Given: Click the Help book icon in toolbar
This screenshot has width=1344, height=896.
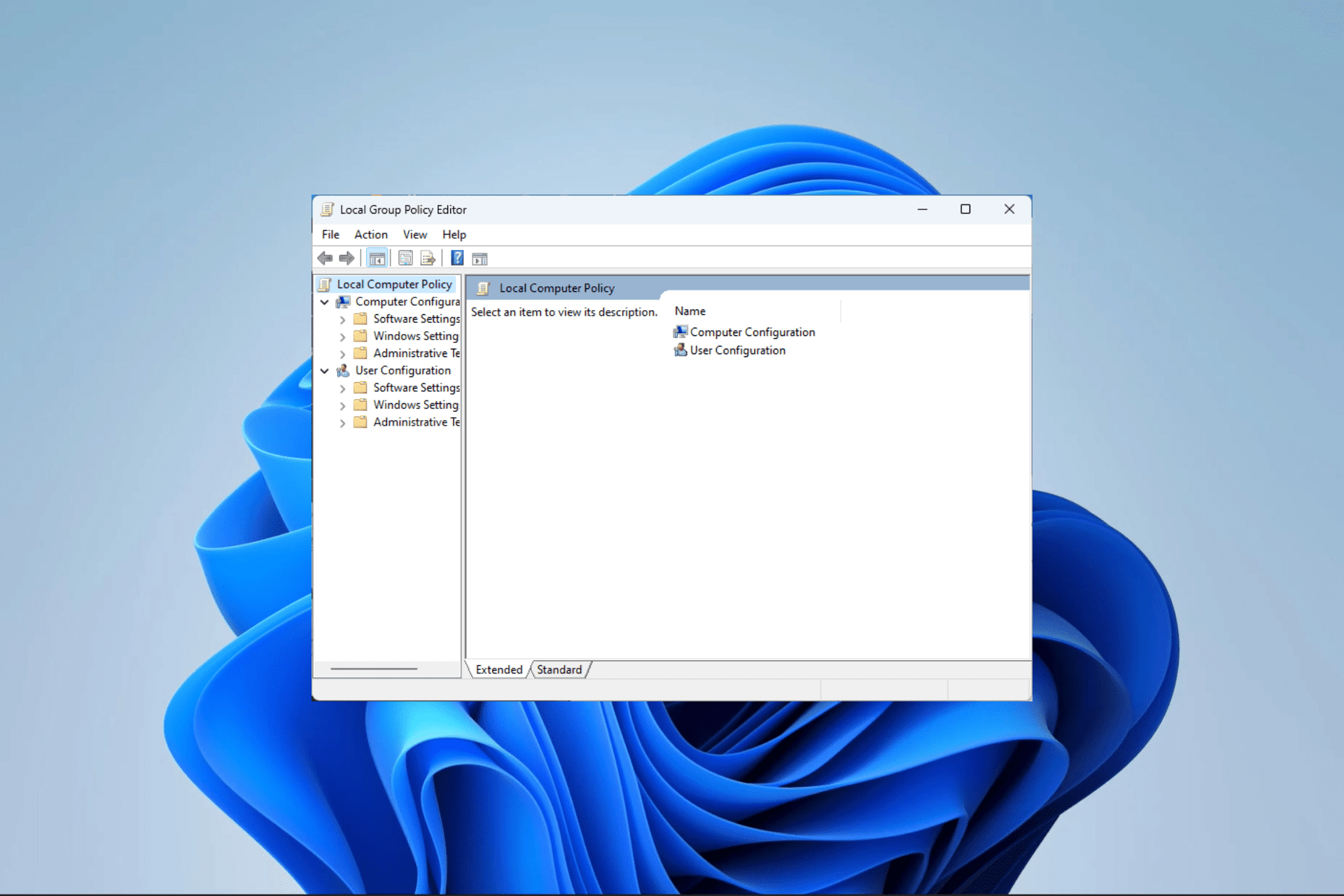Looking at the screenshot, I should click(454, 258).
